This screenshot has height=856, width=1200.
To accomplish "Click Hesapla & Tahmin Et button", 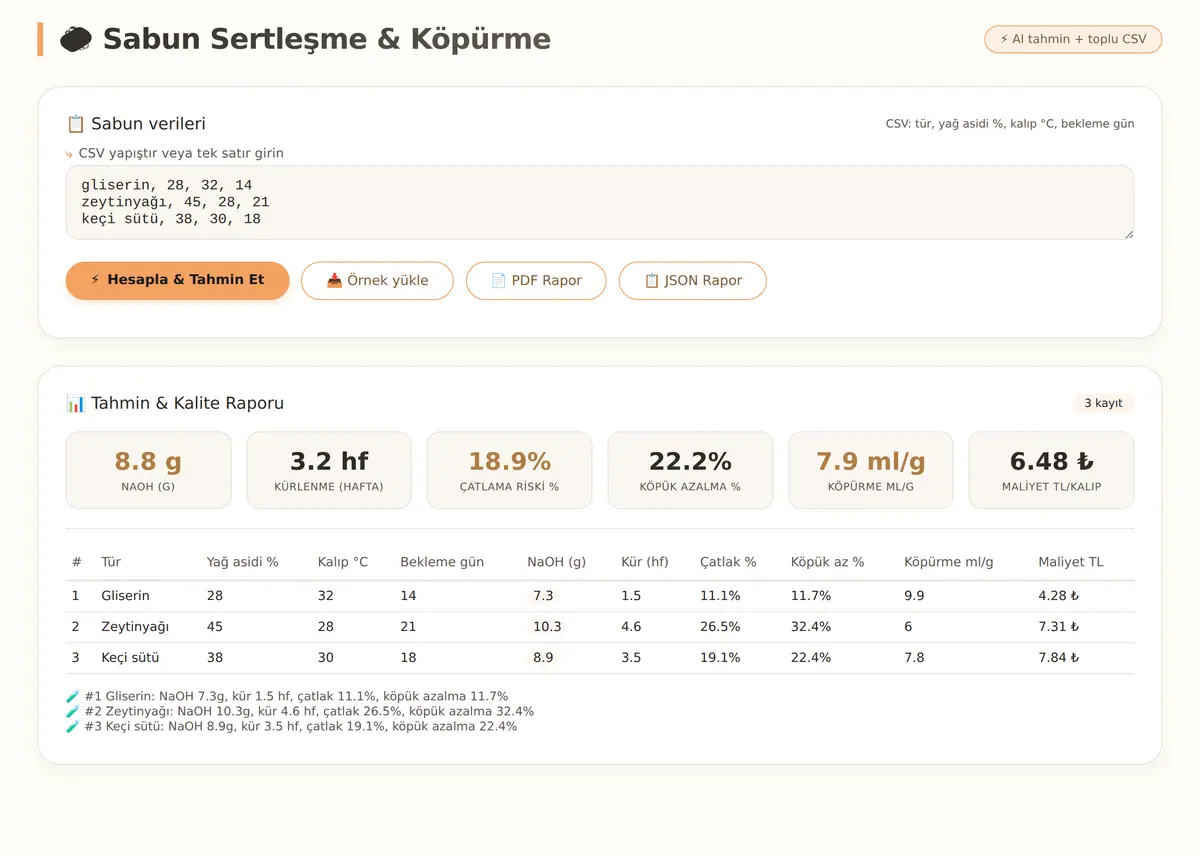I will click(178, 280).
